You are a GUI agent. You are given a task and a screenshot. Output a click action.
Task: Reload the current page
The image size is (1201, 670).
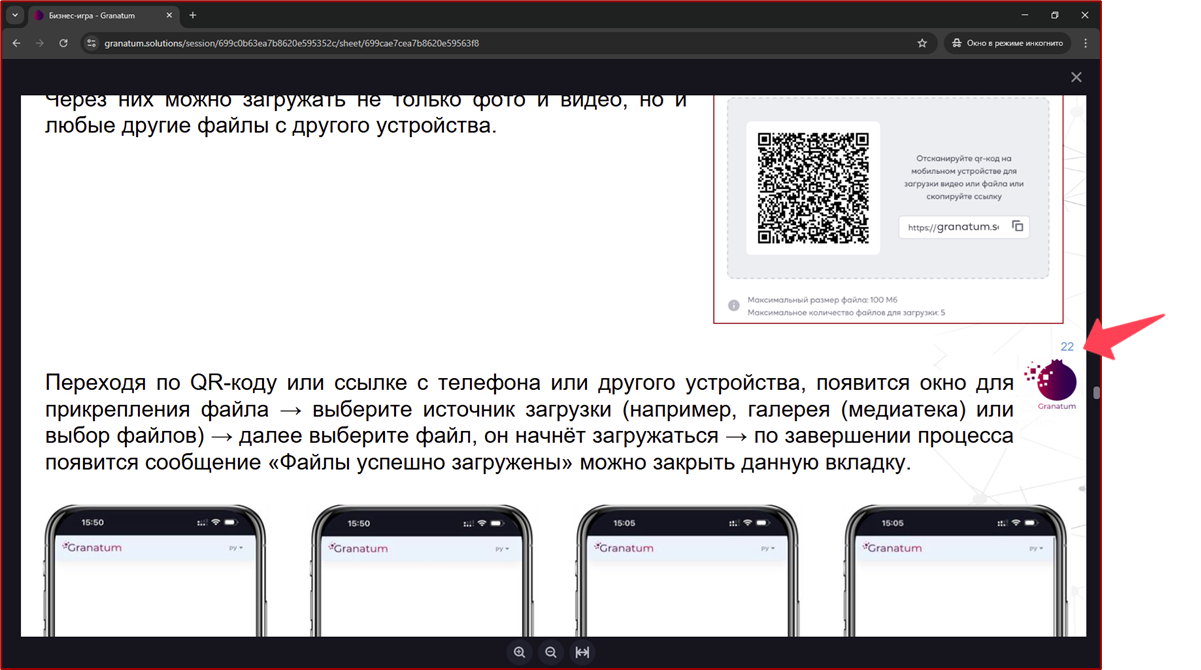(x=64, y=43)
